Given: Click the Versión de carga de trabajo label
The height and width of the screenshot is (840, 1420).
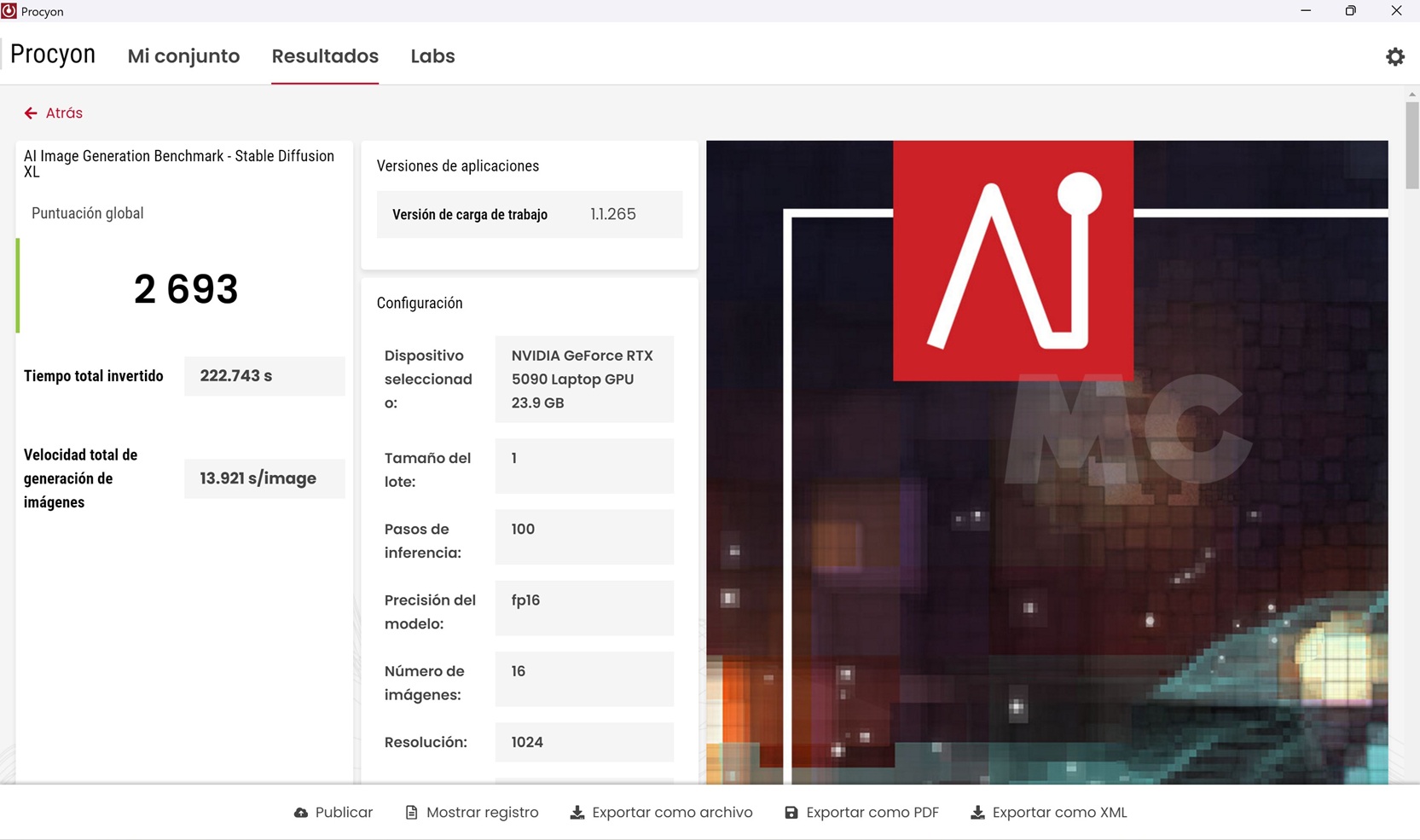Looking at the screenshot, I should [470, 215].
